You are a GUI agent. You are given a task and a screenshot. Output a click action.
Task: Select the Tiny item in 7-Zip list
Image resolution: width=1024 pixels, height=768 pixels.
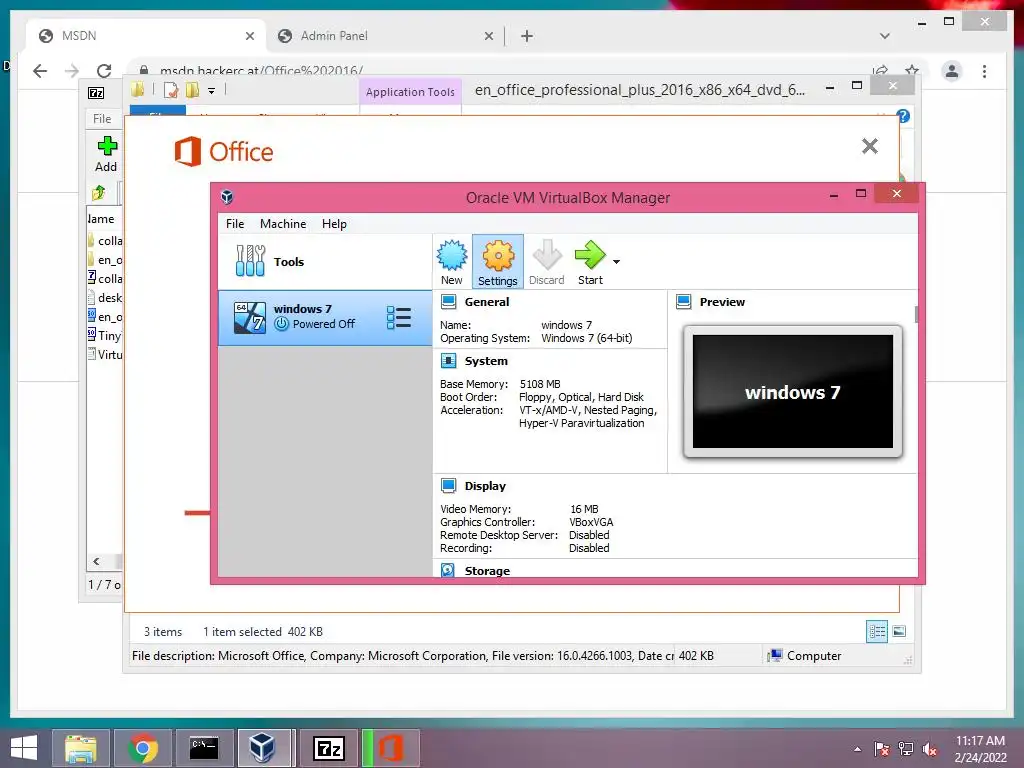(x=104, y=336)
